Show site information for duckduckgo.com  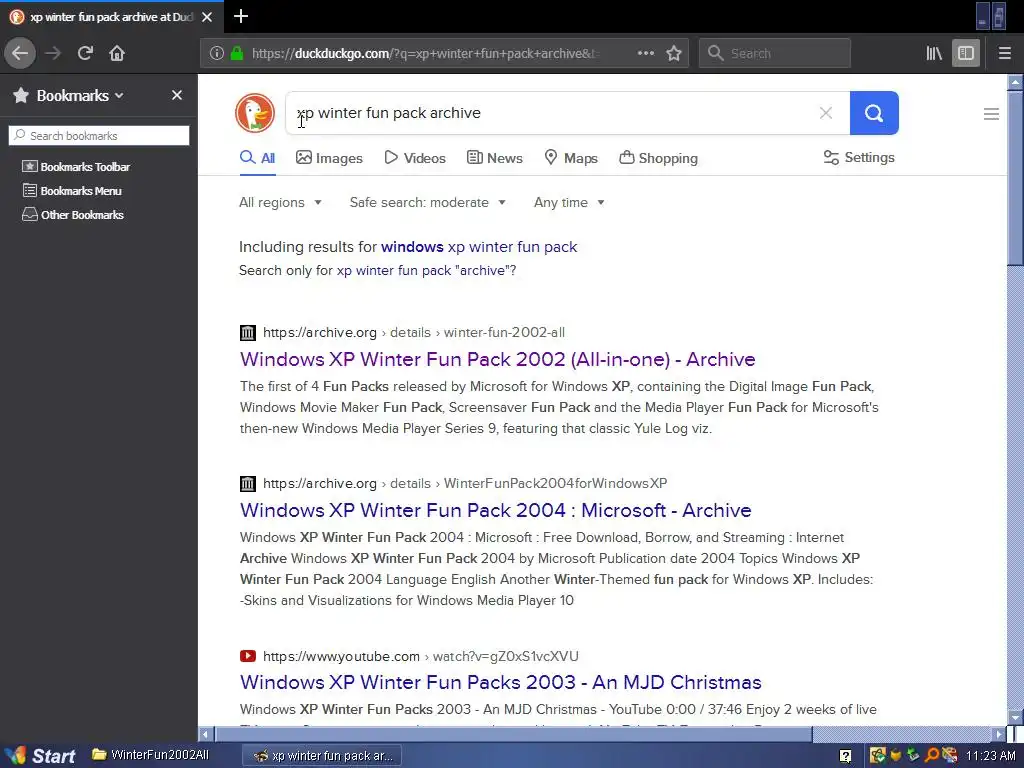click(217, 53)
